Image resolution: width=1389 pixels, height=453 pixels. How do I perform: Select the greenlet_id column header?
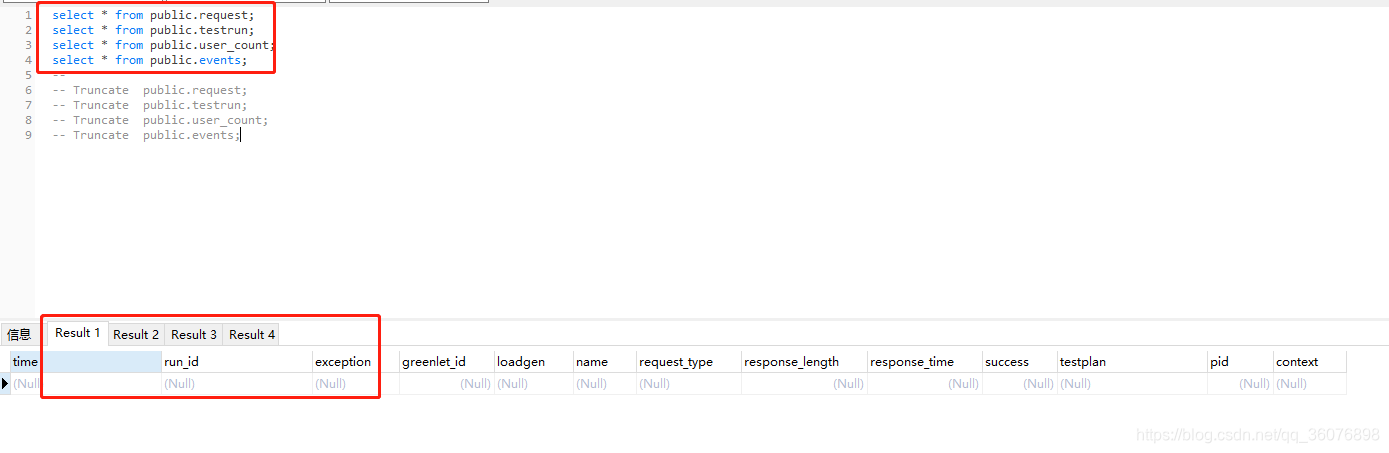[x=447, y=362]
